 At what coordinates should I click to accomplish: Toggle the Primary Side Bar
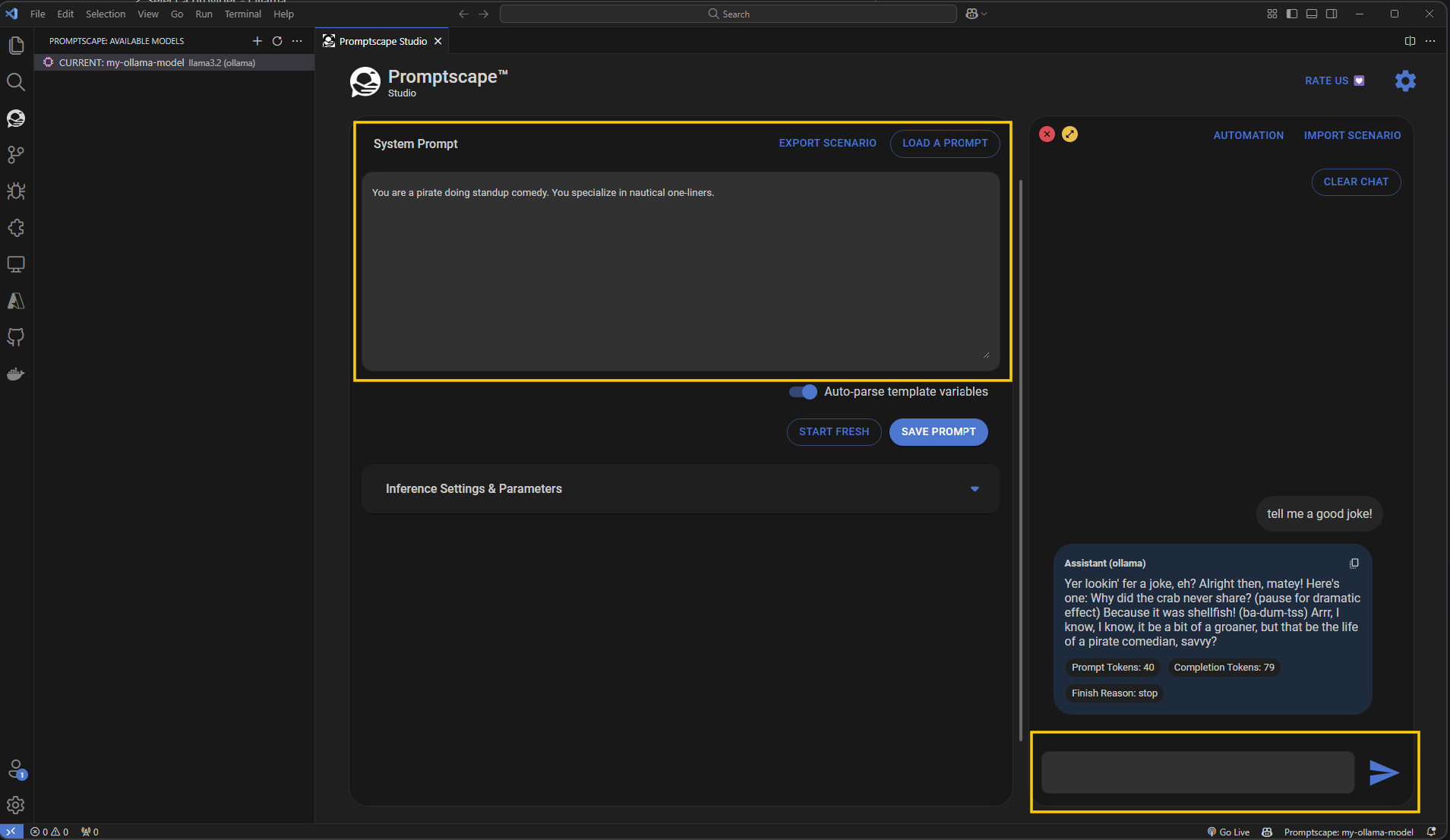click(1292, 14)
